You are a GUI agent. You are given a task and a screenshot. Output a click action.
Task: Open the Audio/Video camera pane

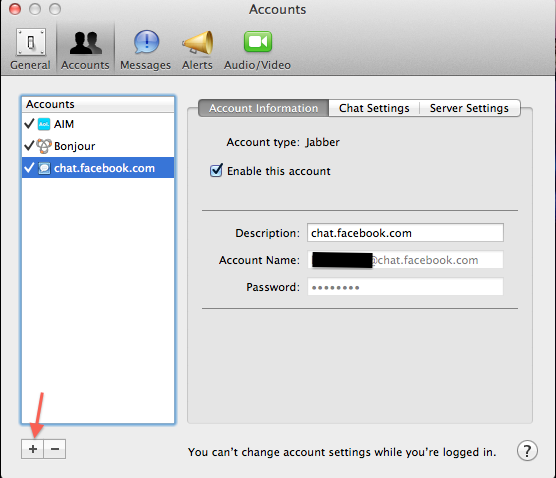pyautogui.click(x=257, y=50)
